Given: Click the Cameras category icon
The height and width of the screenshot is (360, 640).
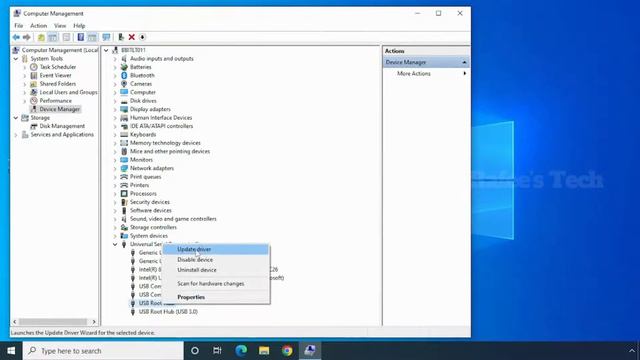Looking at the screenshot, I should point(124,84).
